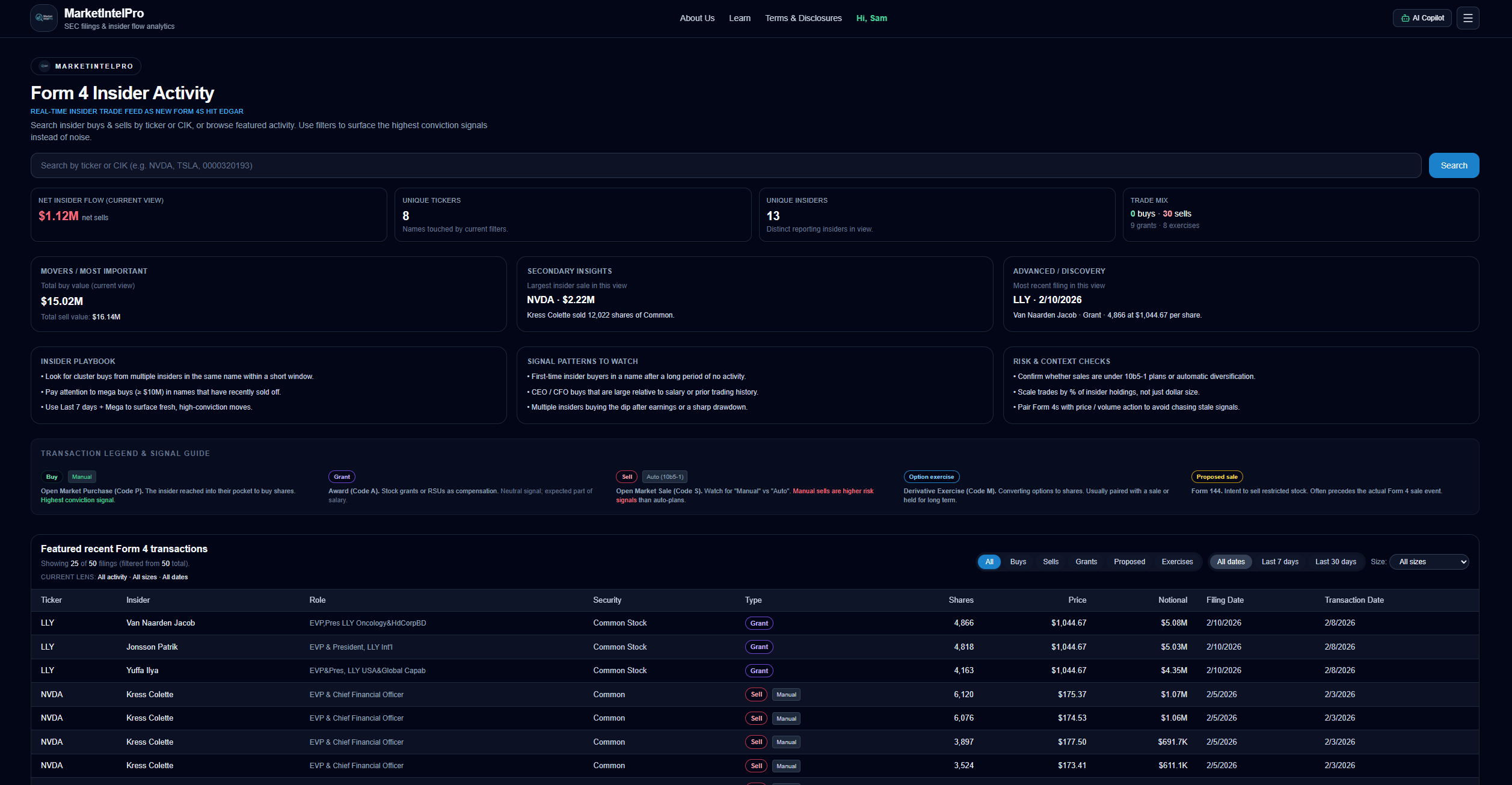Click the Auto (10b5-1) legend tag
This screenshot has width=1512, height=785.
(664, 477)
